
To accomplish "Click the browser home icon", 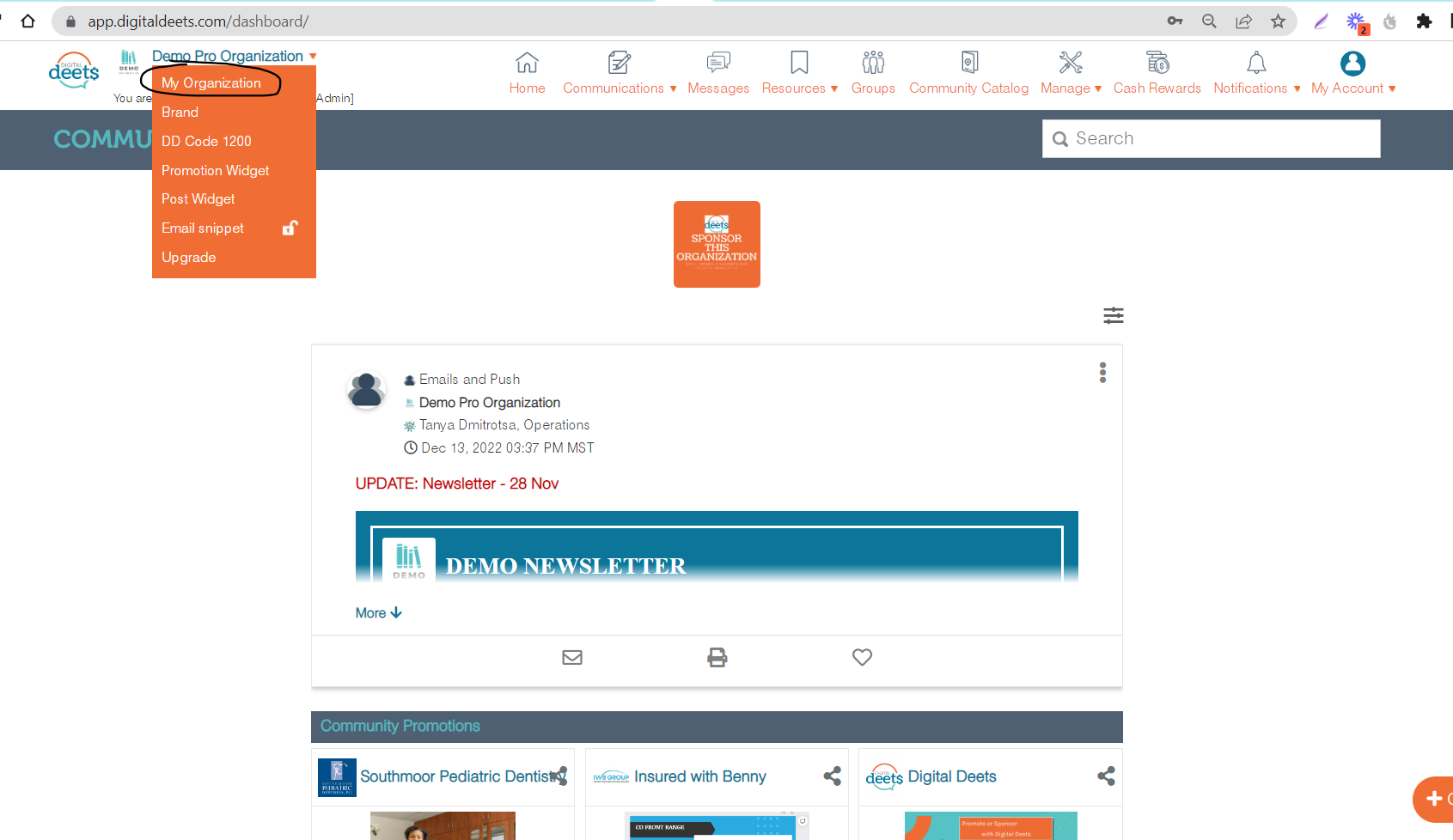I will [x=28, y=21].
